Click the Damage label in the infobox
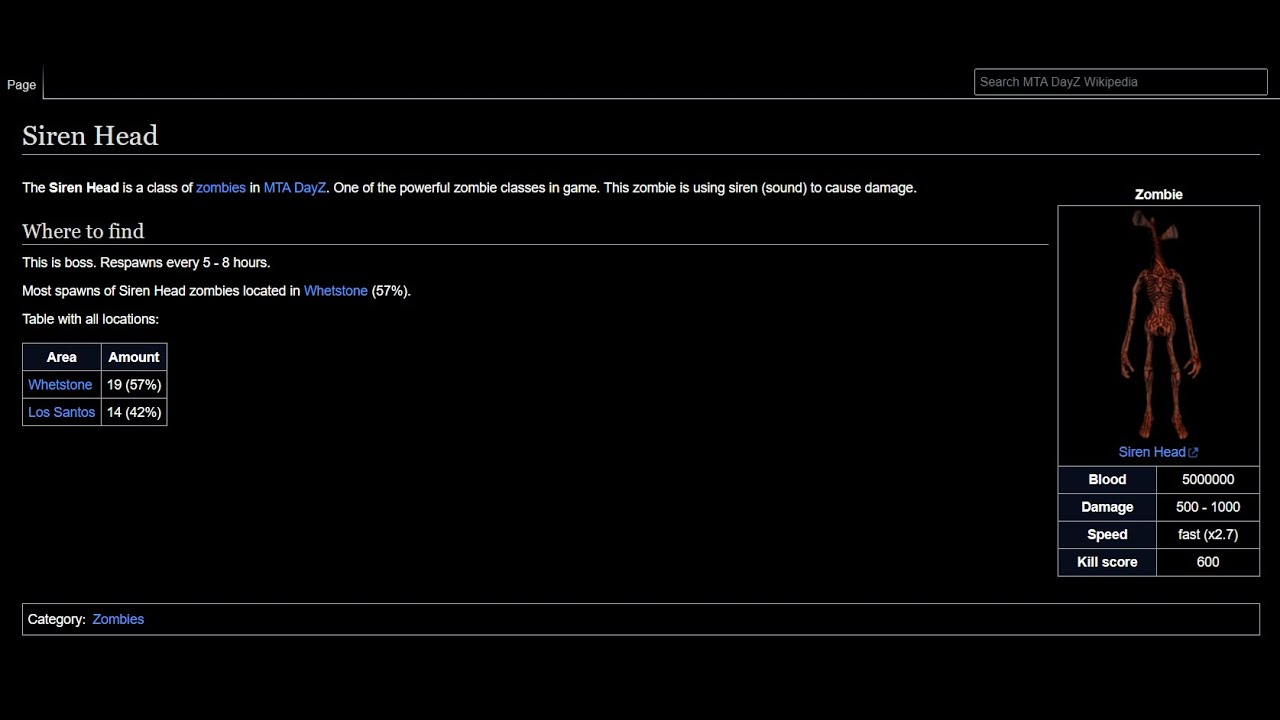 1107,507
